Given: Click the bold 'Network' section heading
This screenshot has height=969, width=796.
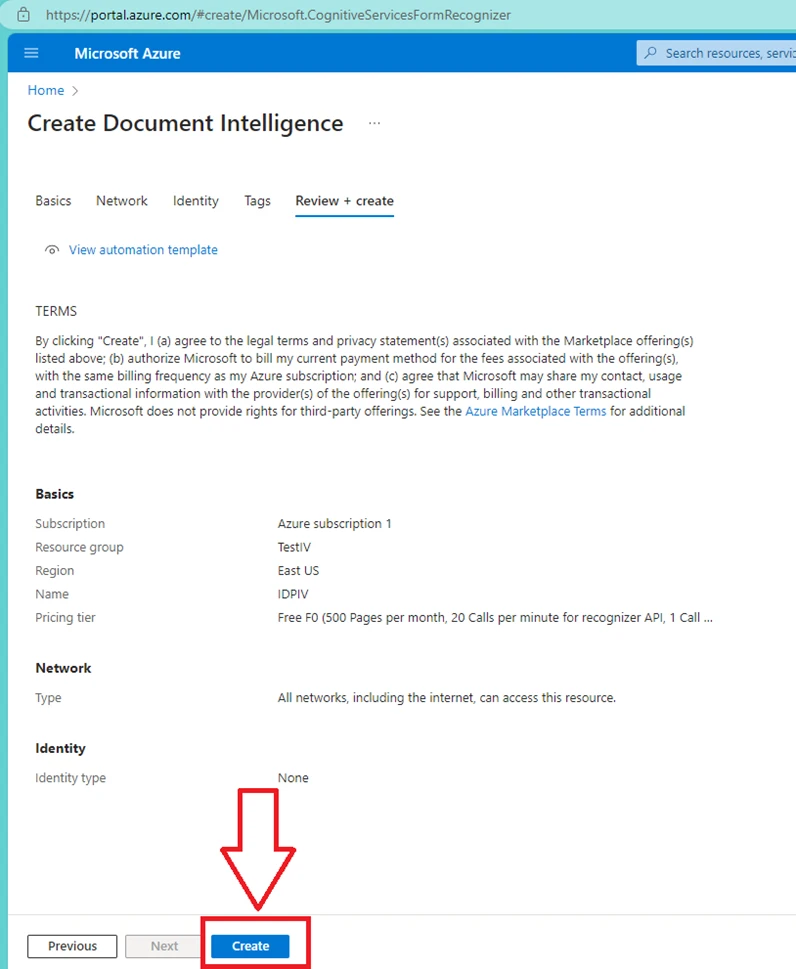Looking at the screenshot, I should (63, 668).
